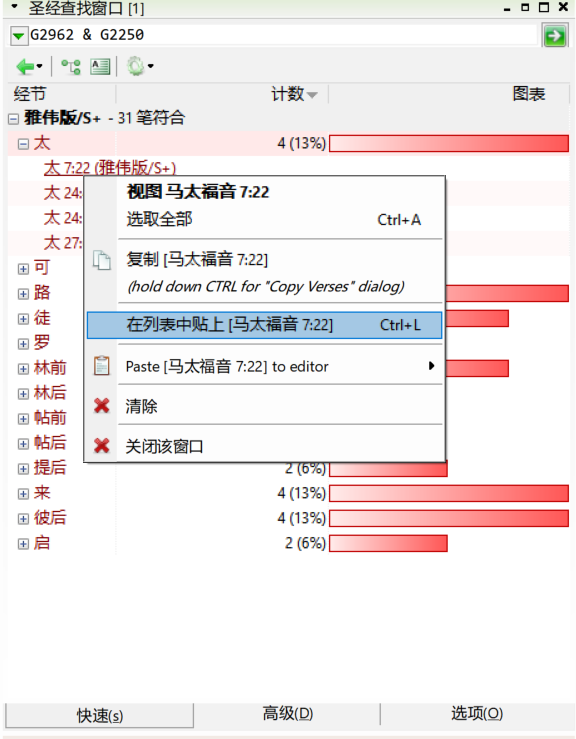Collapse the 太 book node
Image resolution: width=576 pixels, height=739 pixels.
coord(23,144)
